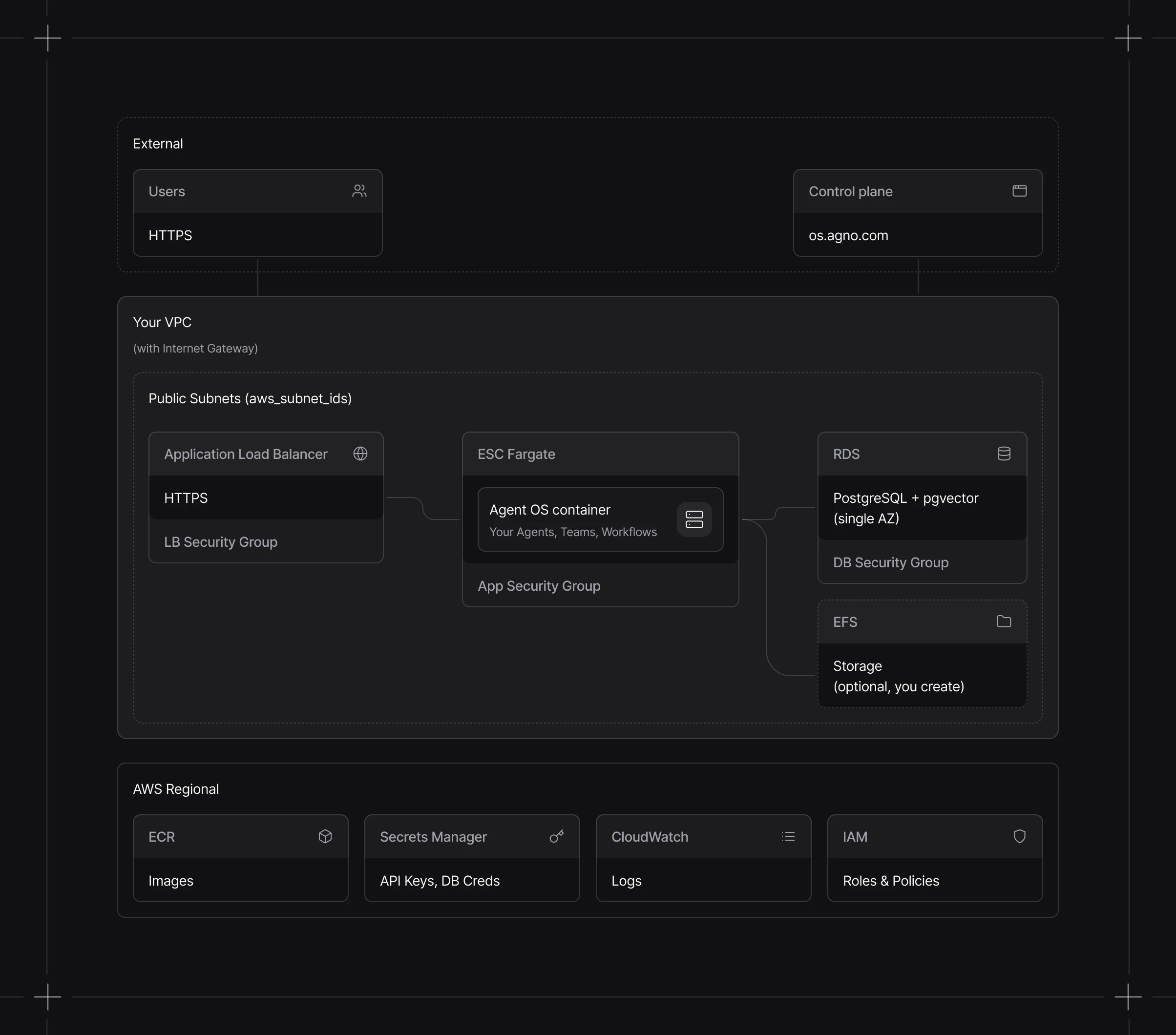Select the RDS database icon

pos(1004,453)
